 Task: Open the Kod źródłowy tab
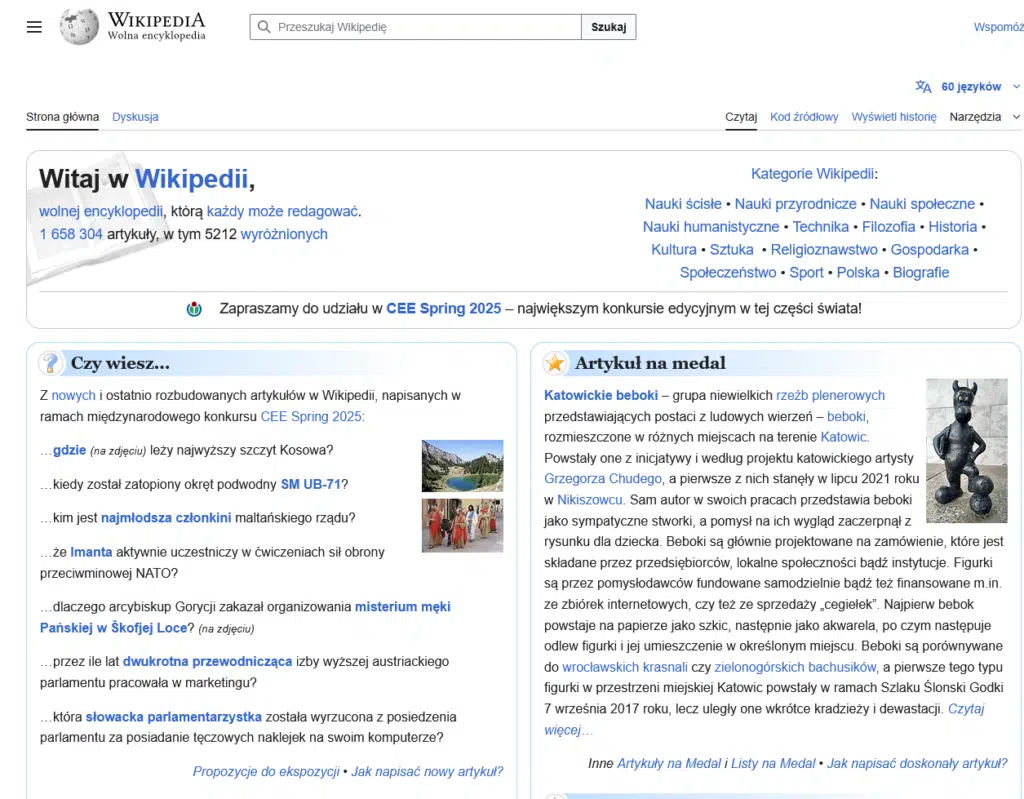click(804, 116)
